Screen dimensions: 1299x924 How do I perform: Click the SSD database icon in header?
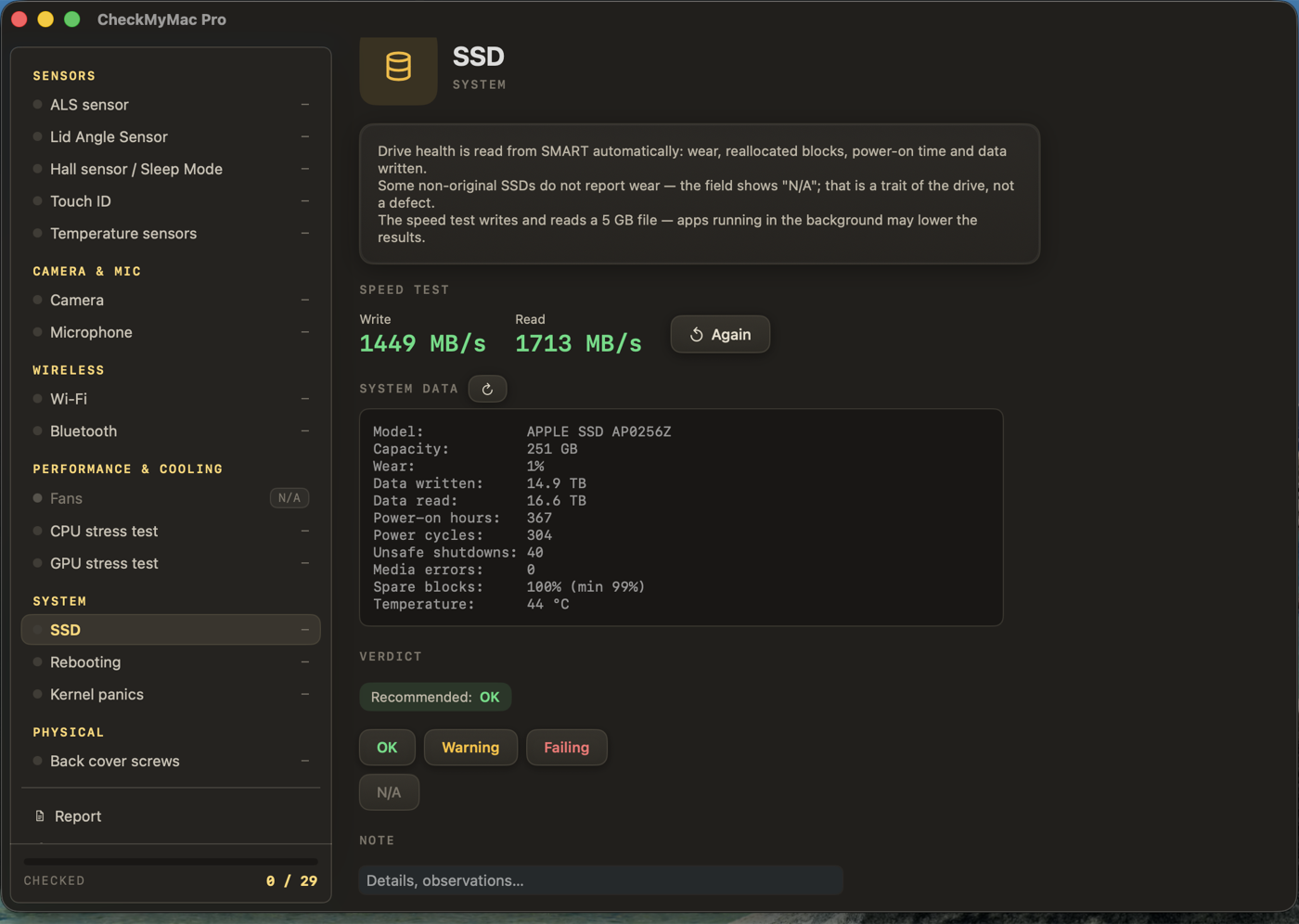pos(398,67)
